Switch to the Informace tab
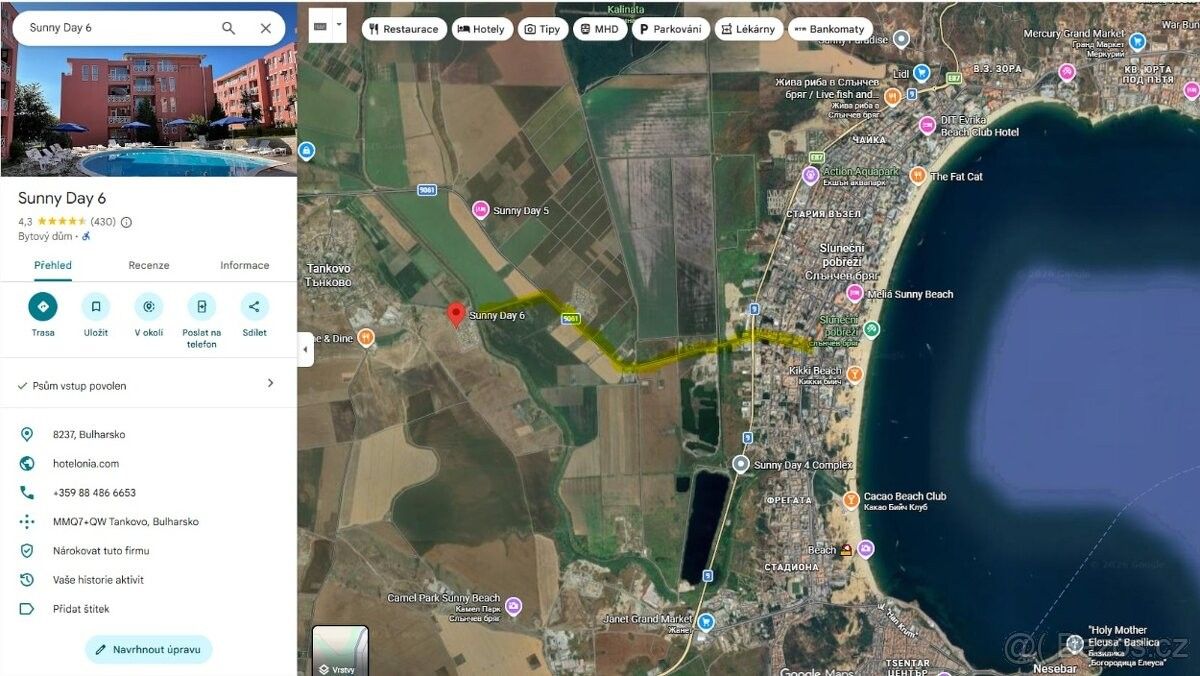1200x676 pixels. click(x=245, y=265)
